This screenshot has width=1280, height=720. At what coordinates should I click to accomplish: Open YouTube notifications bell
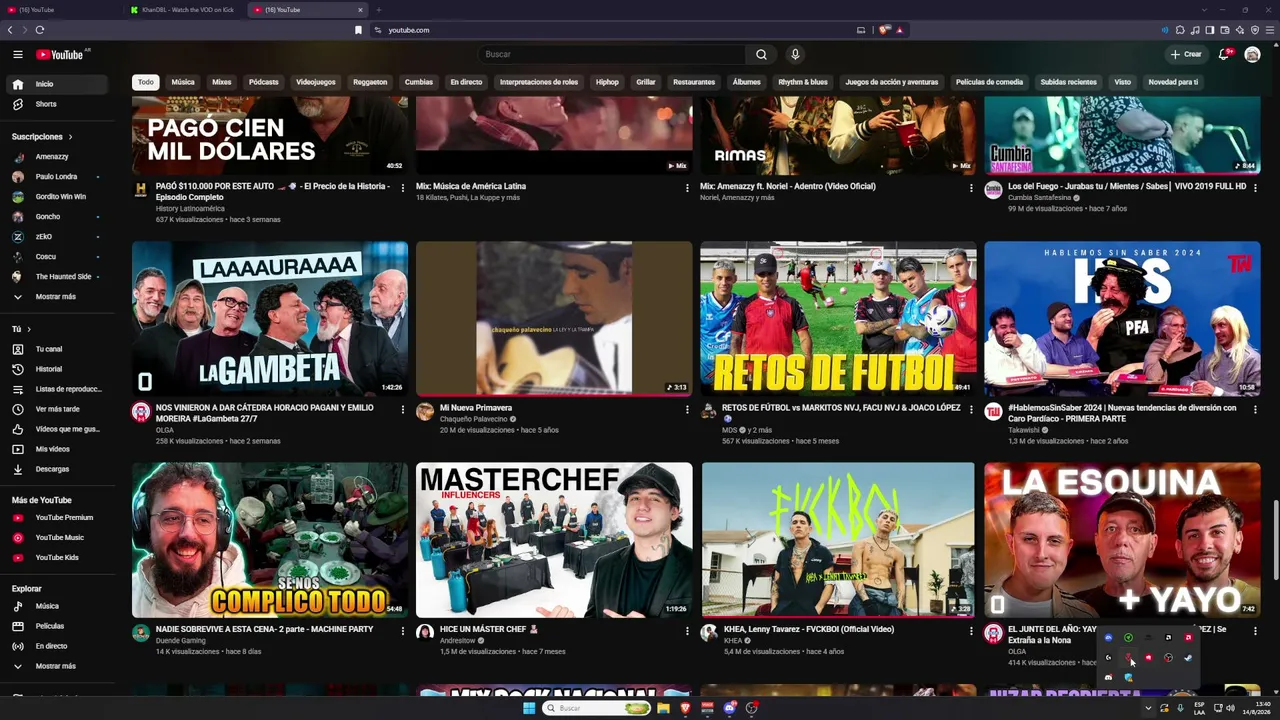coord(1223,54)
